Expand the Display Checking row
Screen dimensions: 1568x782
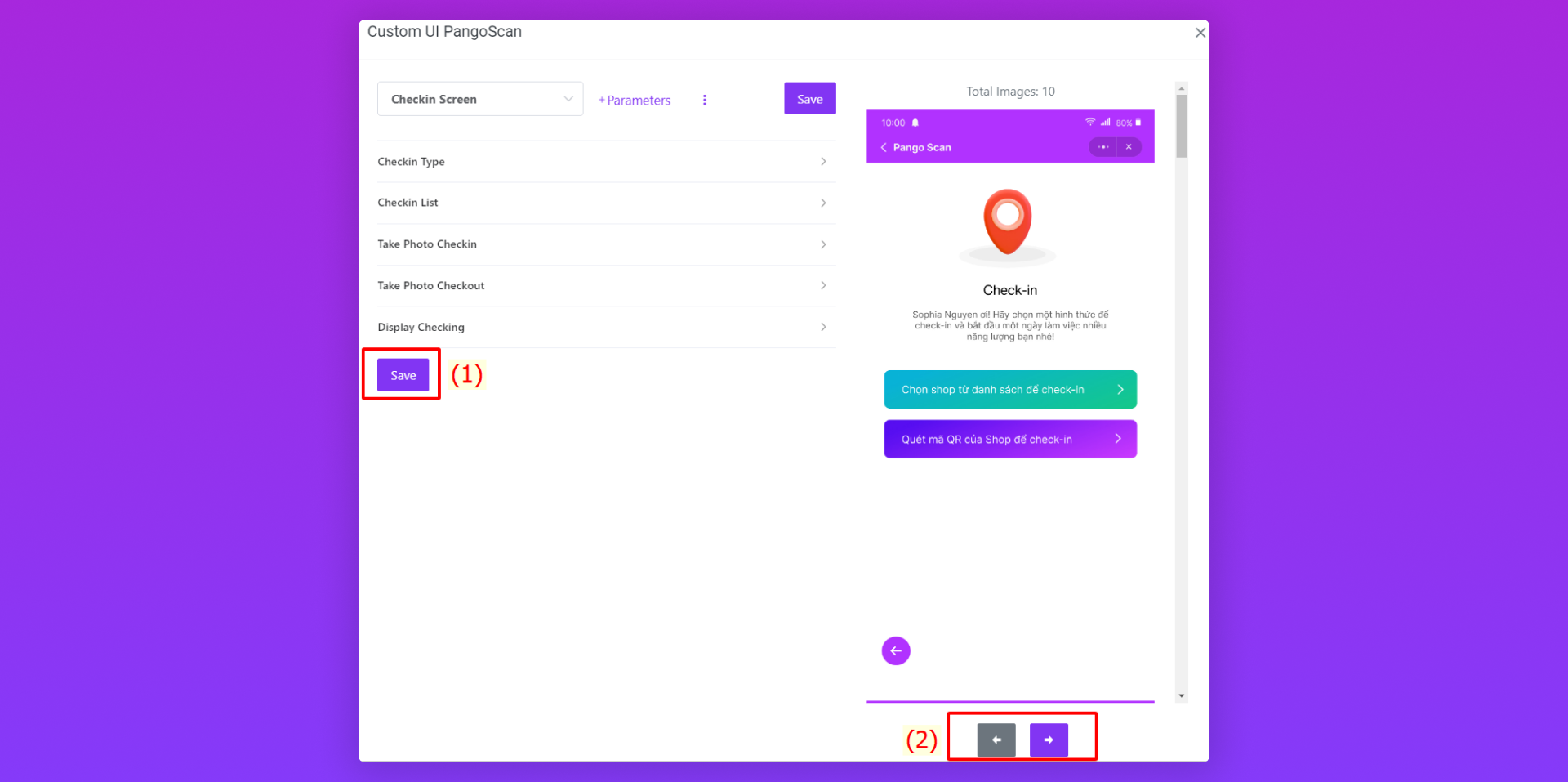click(606, 327)
